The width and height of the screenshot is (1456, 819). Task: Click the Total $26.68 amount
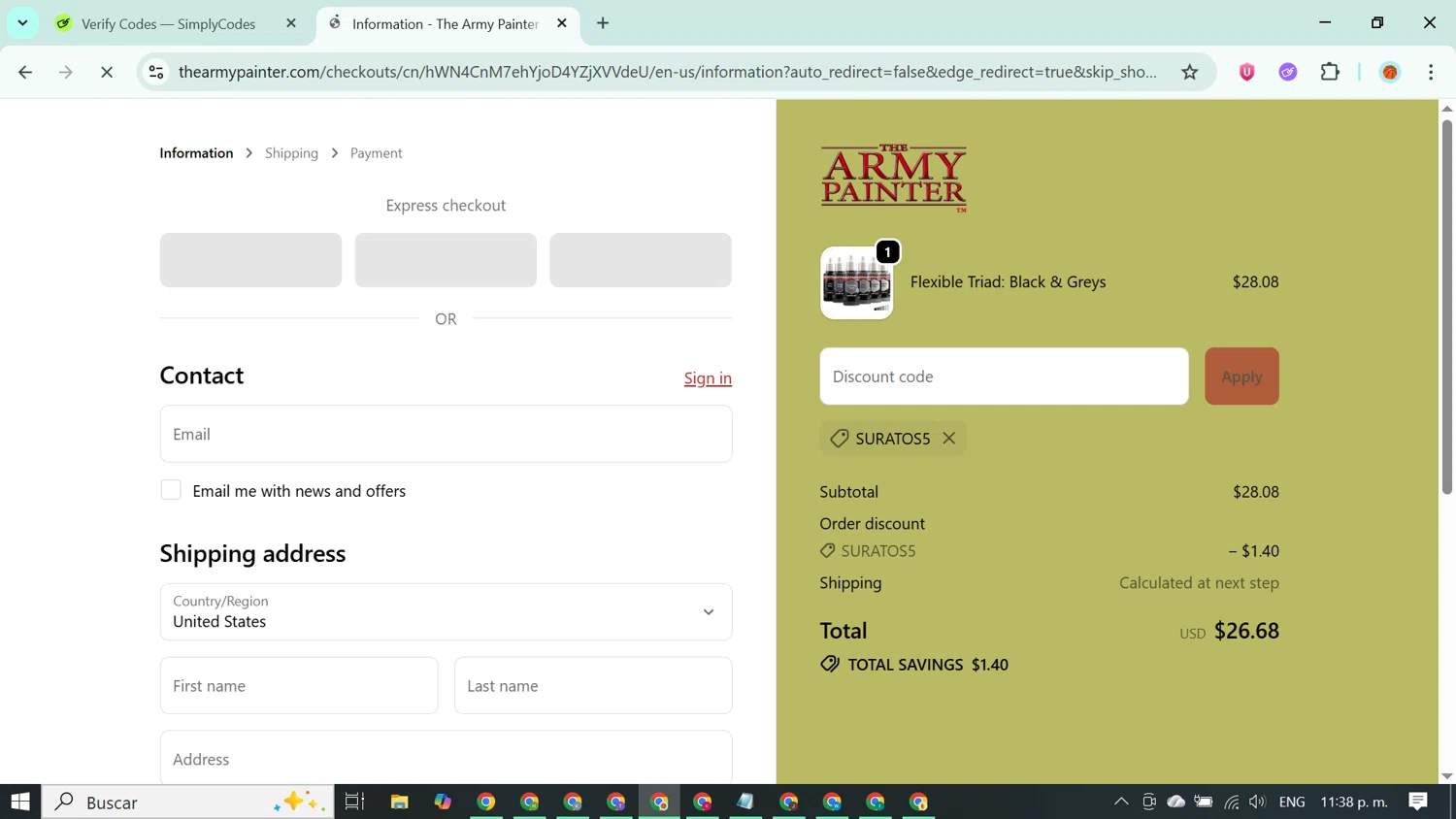(1246, 631)
